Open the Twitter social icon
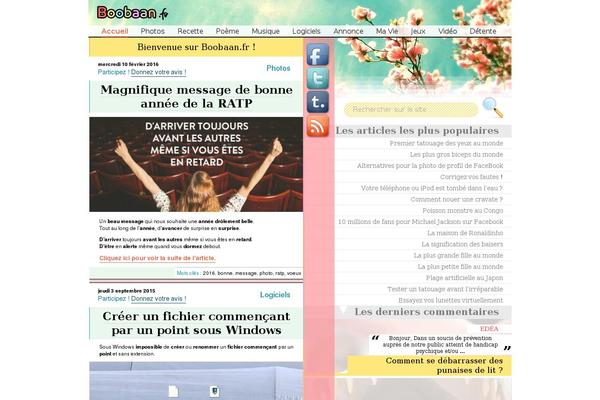The width and height of the screenshot is (600, 400). (x=318, y=78)
